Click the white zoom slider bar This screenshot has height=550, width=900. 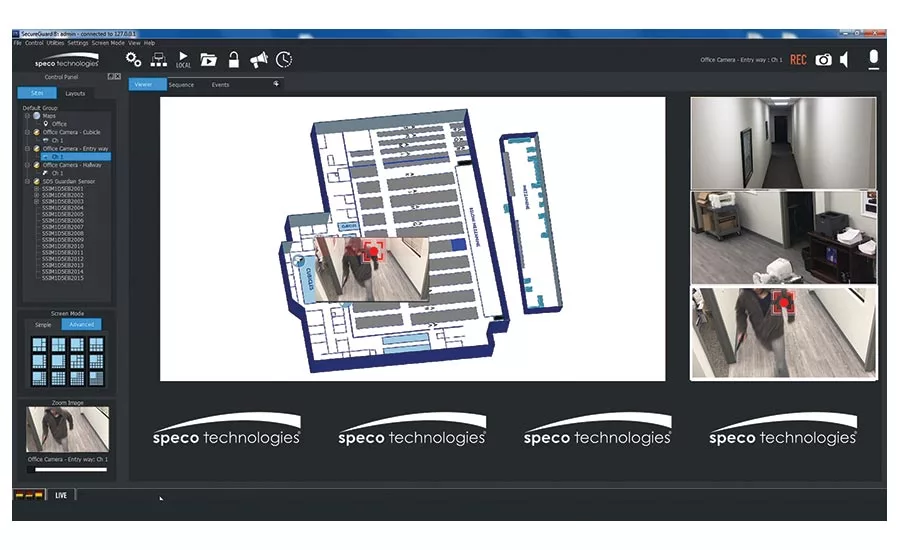click(x=70, y=468)
